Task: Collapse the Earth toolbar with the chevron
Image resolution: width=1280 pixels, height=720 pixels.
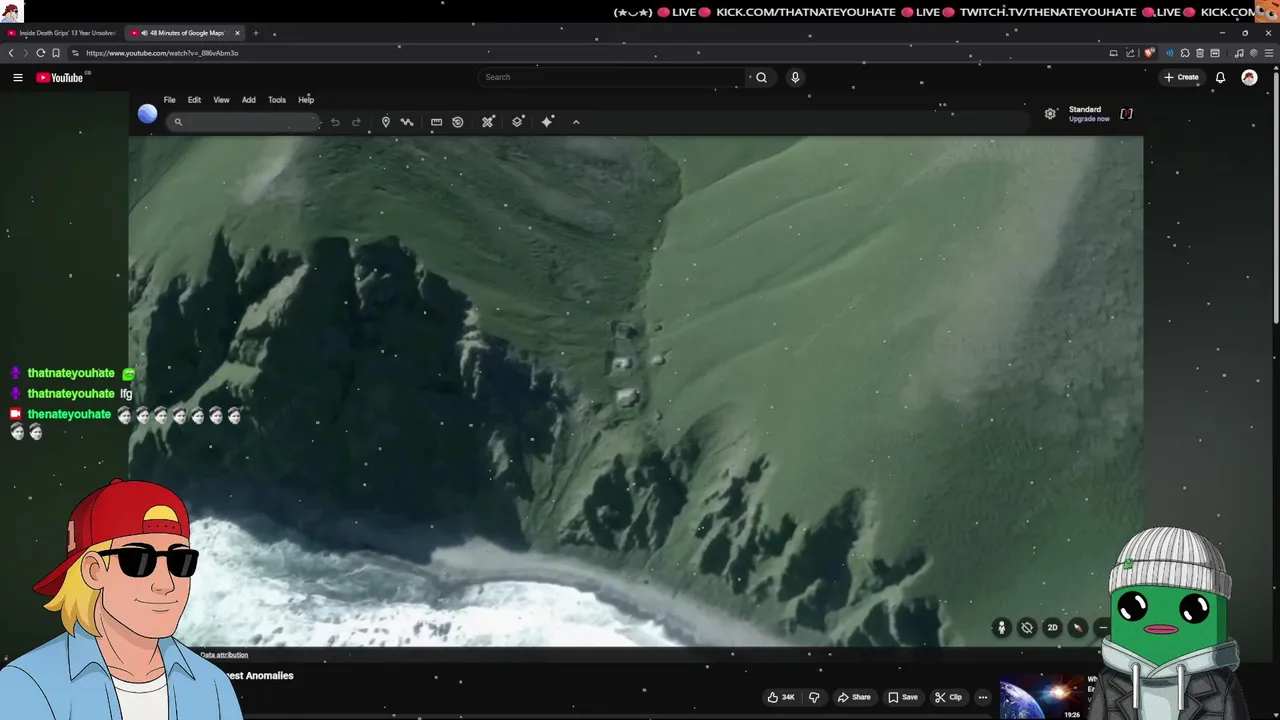Action: pyautogui.click(x=576, y=122)
